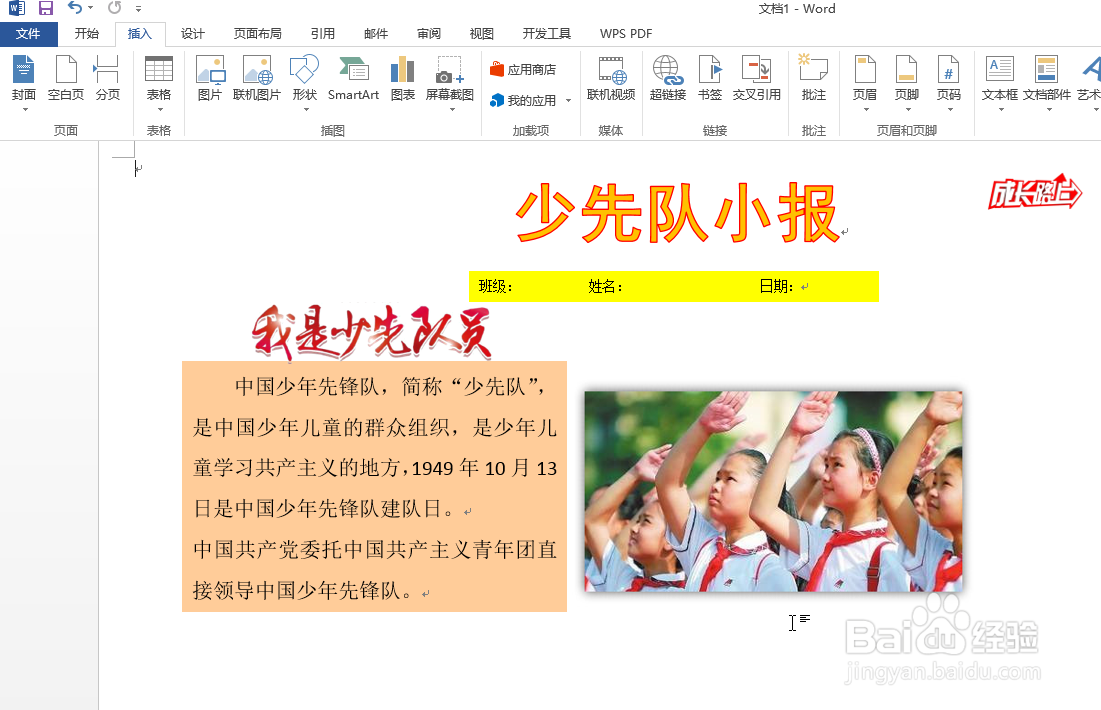1101x710 pixels.
Task: Click the Insert (插入) tab
Action: 139,34
